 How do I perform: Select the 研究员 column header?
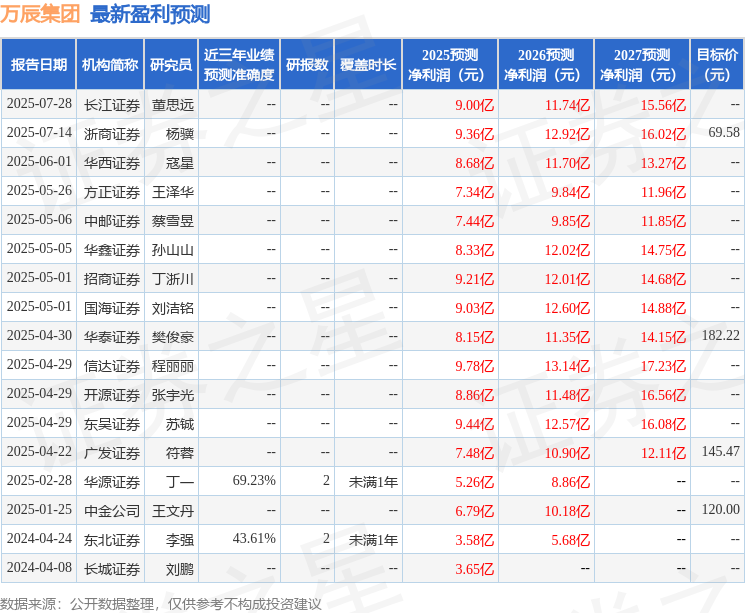click(171, 64)
